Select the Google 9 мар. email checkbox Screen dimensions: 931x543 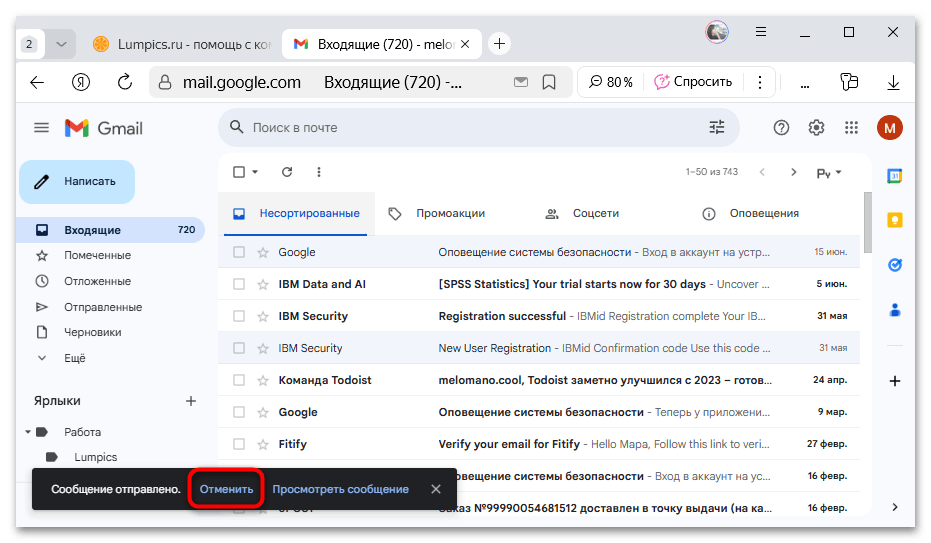(239, 412)
